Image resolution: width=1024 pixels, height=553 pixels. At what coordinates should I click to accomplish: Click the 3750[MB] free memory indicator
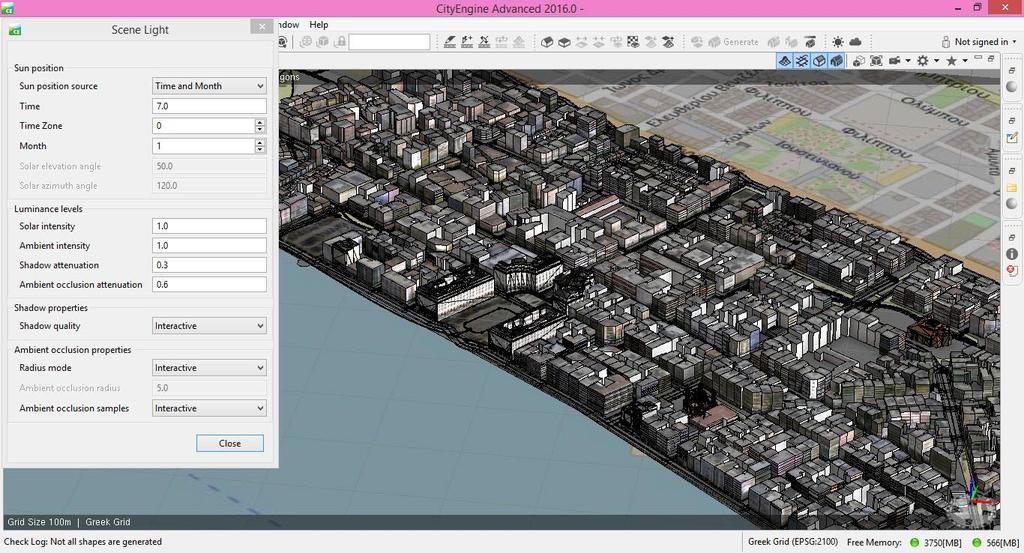937,543
